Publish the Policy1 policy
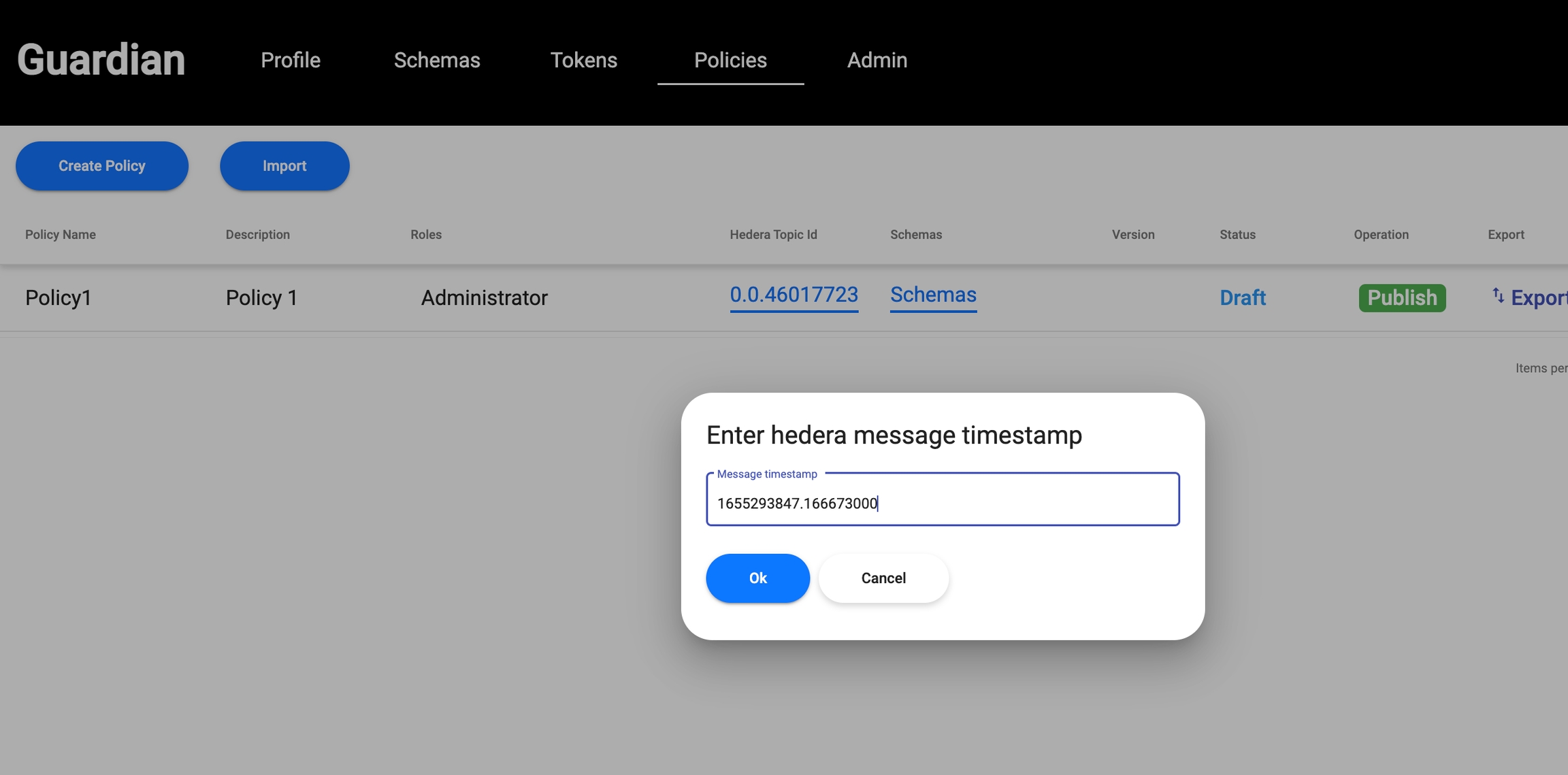Screen dimensions: 1568x775 1402,298
